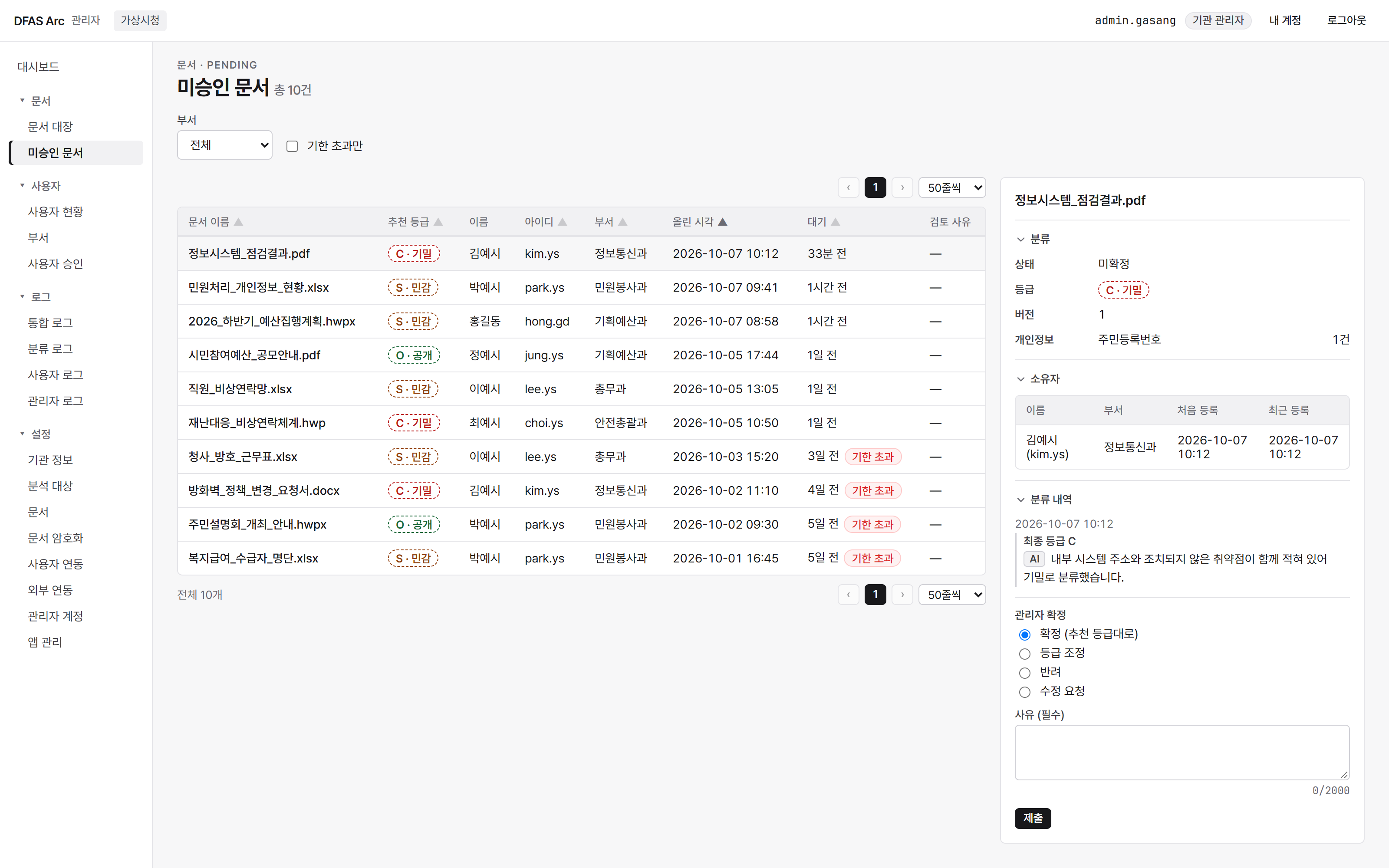Open the top 50줄씩 page size dropdown
The width and height of the screenshot is (1389, 868).
point(952,188)
